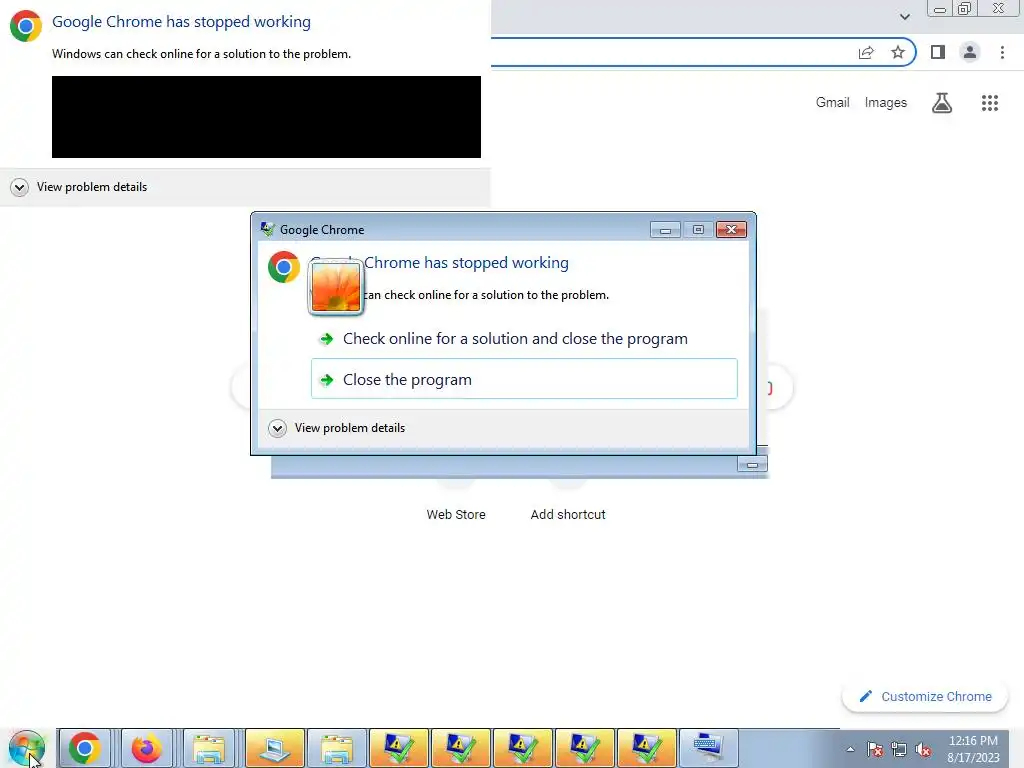This screenshot has height=768, width=1024.
Task: Open the Web Store shortcut
Action: 456,514
